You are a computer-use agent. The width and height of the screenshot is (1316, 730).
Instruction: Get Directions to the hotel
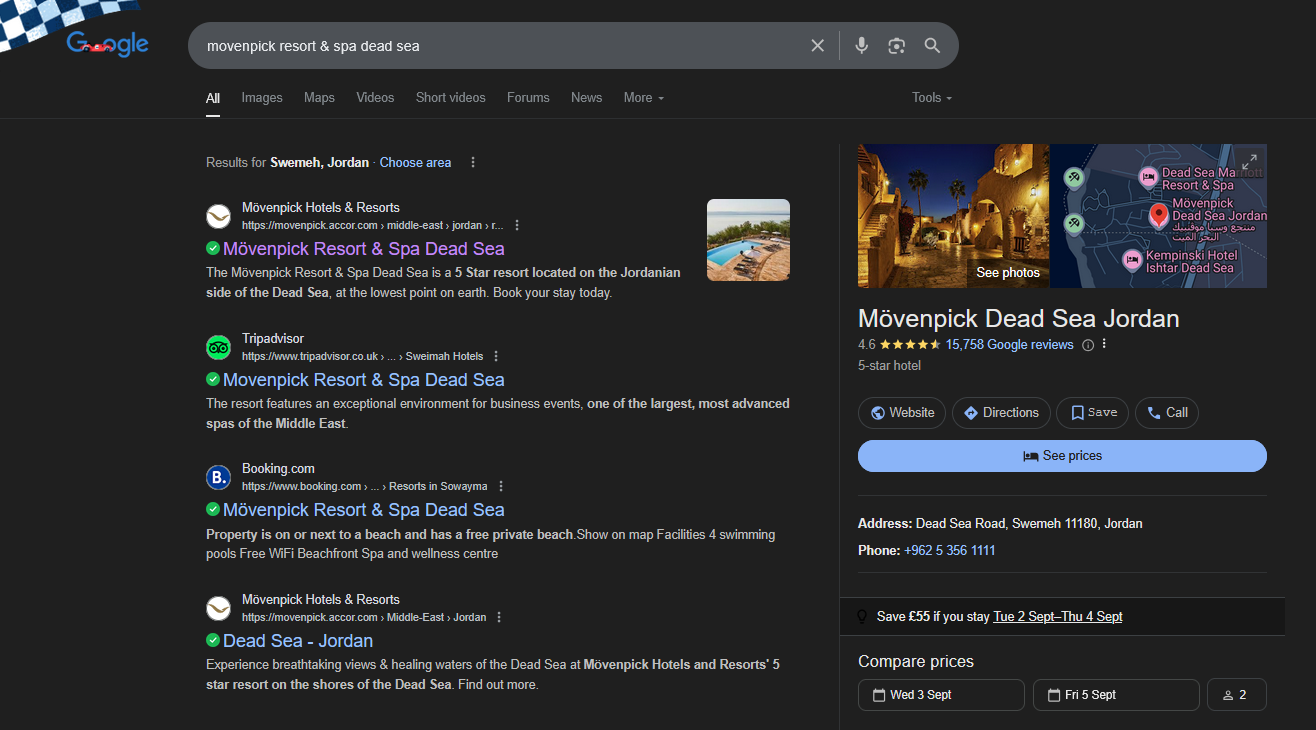[1001, 413]
